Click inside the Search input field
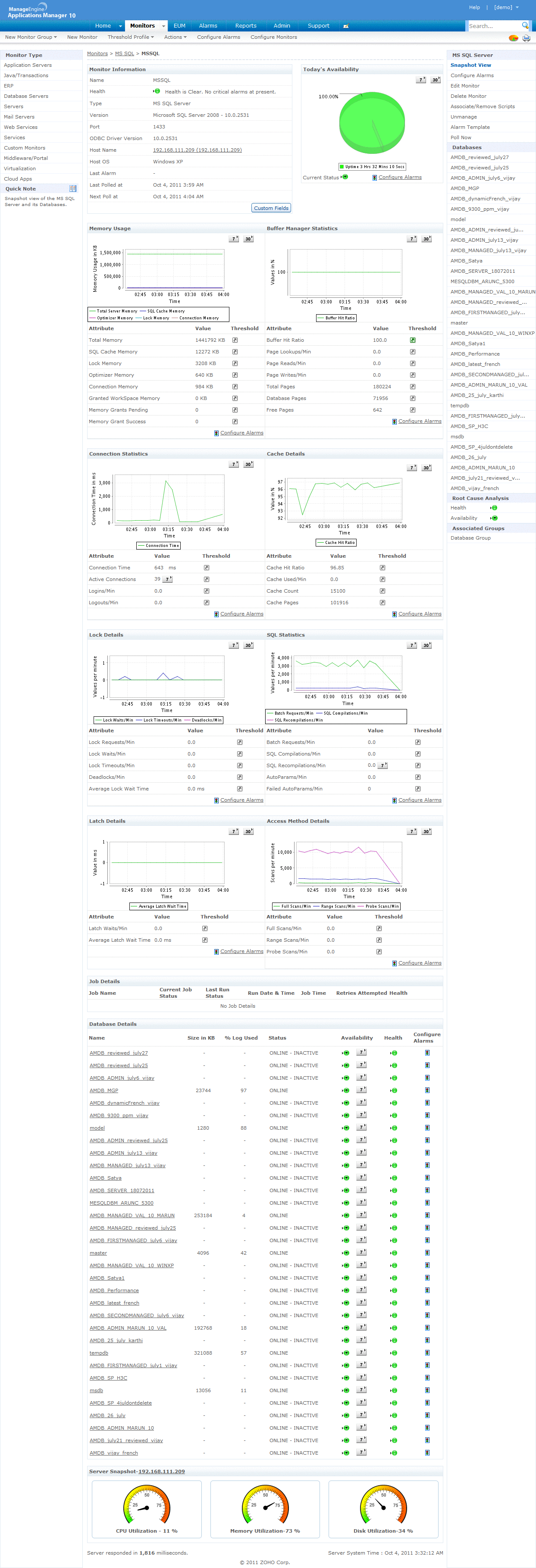The image size is (536, 1568). pyautogui.click(x=494, y=25)
